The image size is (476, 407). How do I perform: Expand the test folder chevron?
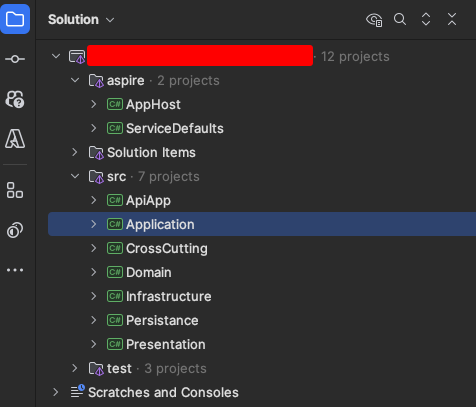(x=75, y=368)
